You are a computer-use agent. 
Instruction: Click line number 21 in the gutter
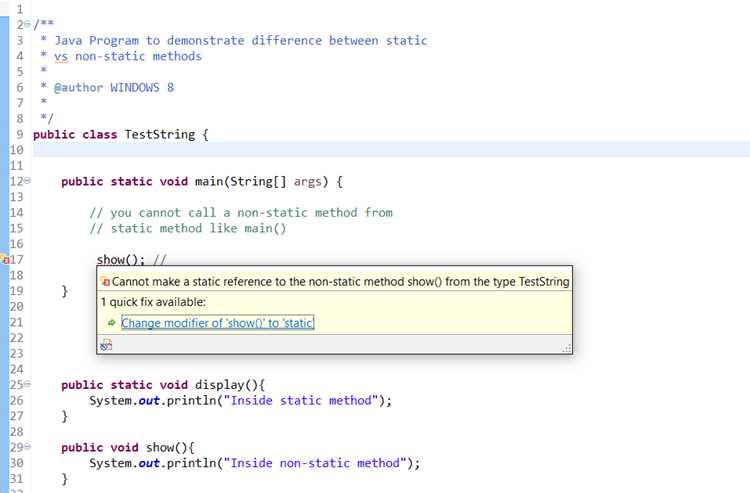point(16,322)
